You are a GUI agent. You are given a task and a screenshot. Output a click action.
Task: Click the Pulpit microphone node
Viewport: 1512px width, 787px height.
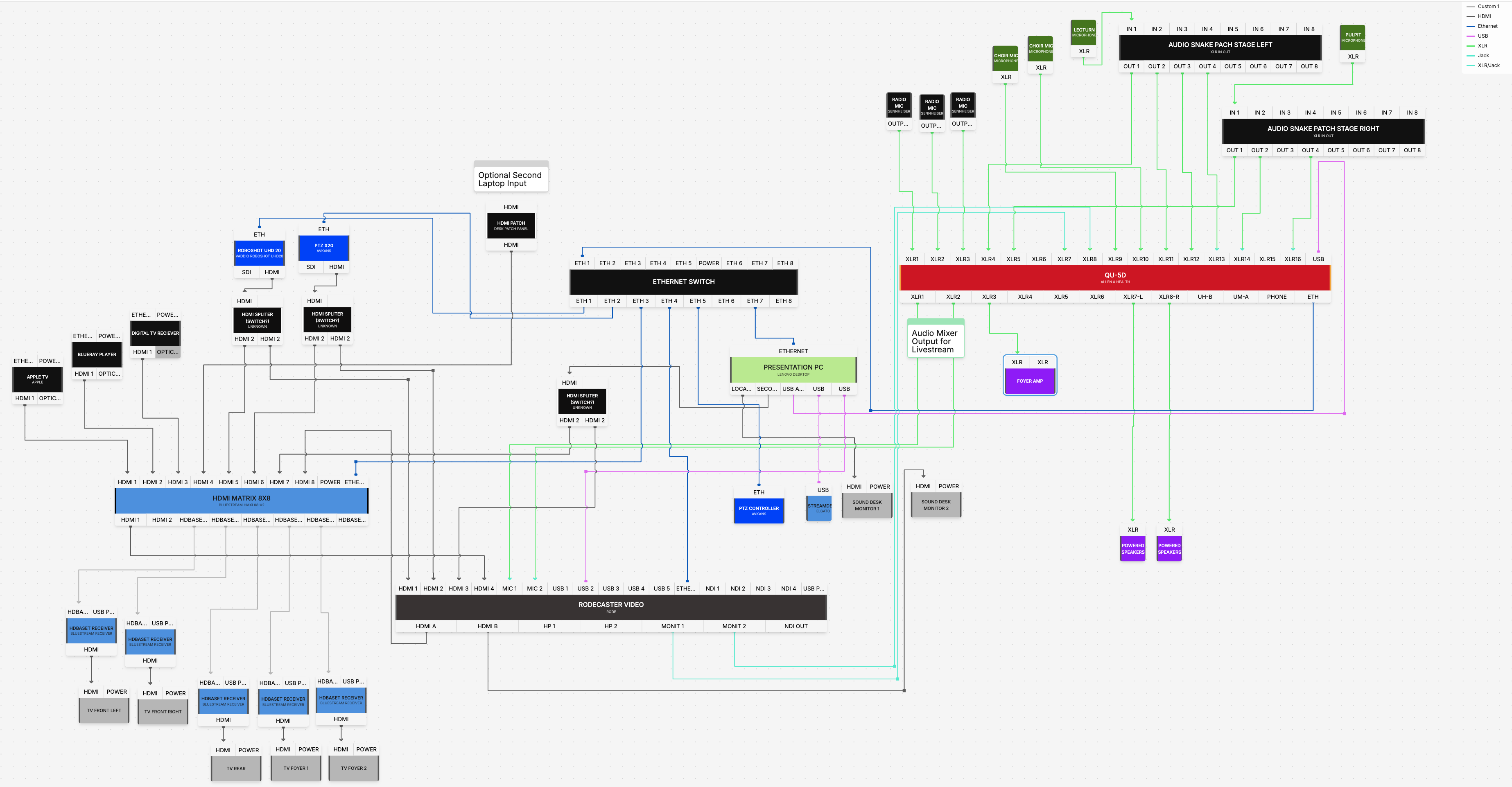coord(1352,38)
